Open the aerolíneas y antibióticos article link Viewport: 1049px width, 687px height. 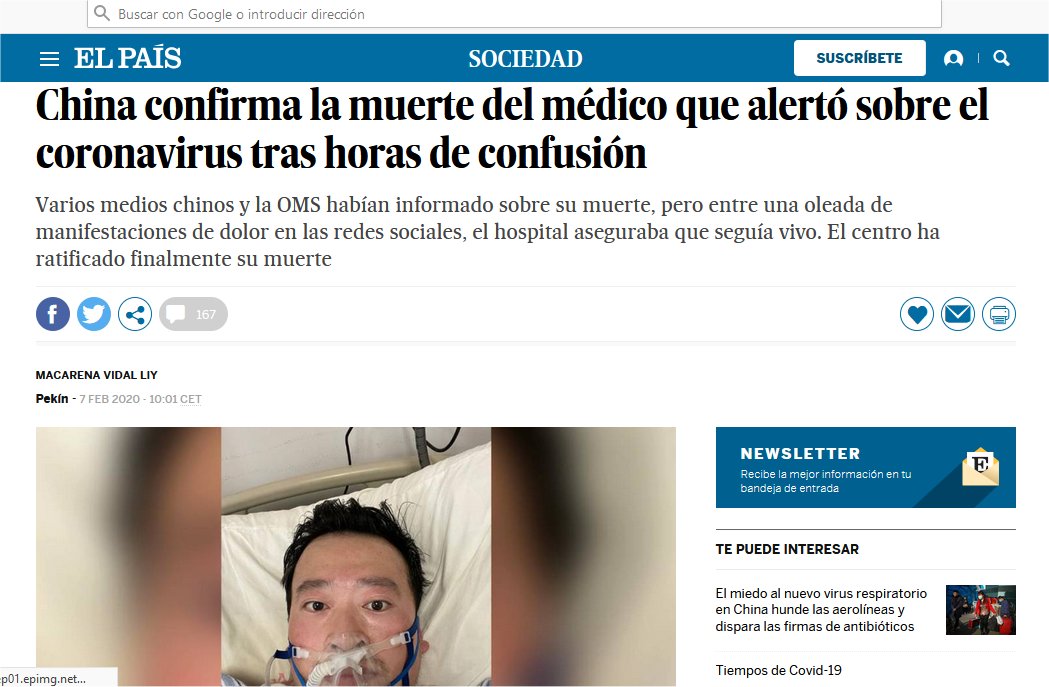(x=822, y=609)
